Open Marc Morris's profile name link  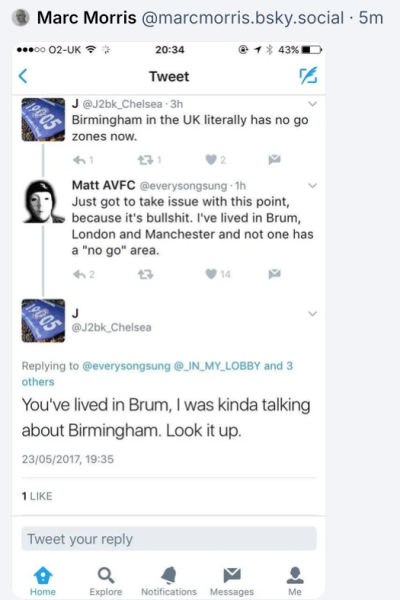click(87, 18)
